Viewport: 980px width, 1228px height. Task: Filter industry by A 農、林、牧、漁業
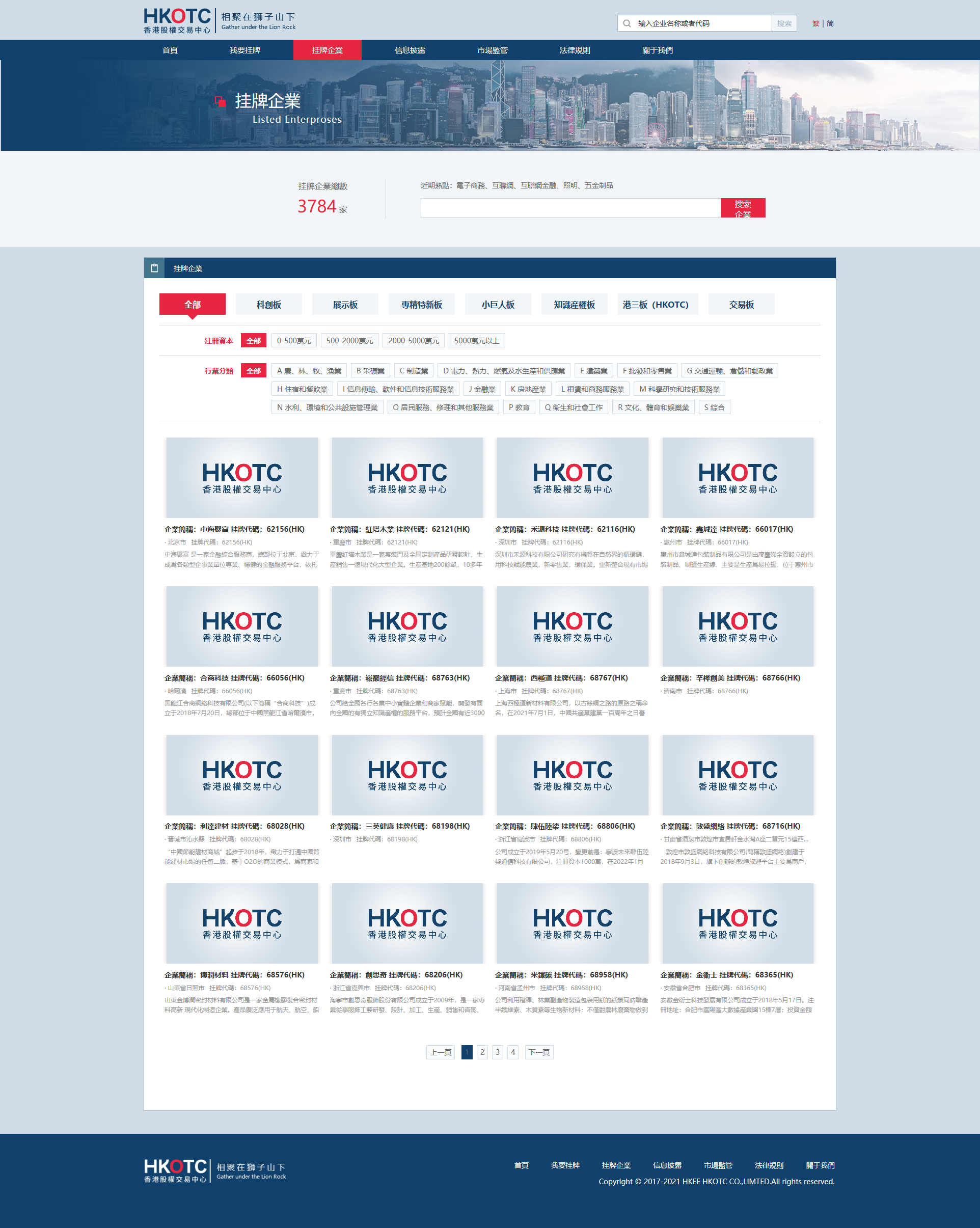[x=309, y=371]
